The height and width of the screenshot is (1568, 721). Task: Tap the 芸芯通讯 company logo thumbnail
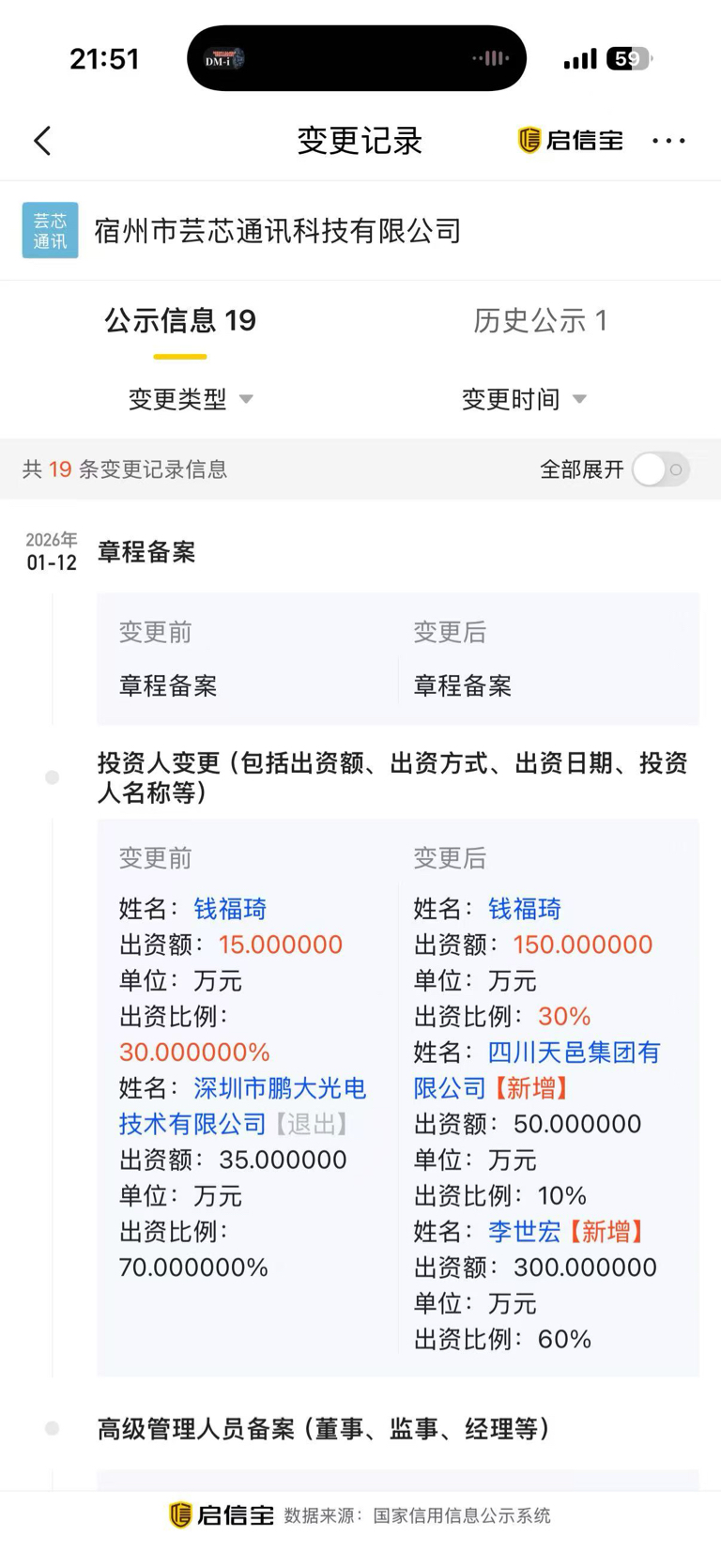51,230
